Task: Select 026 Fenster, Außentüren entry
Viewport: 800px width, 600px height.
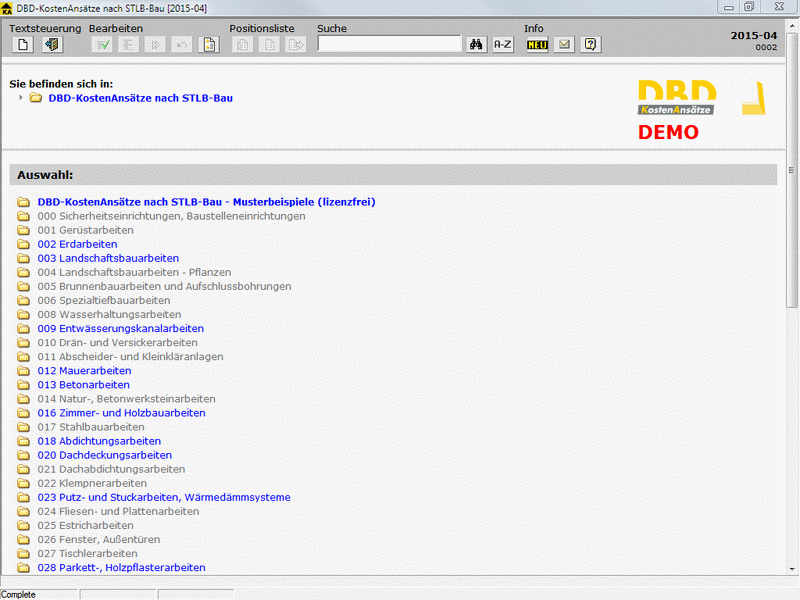Action: pyautogui.click(x=98, y=539)
